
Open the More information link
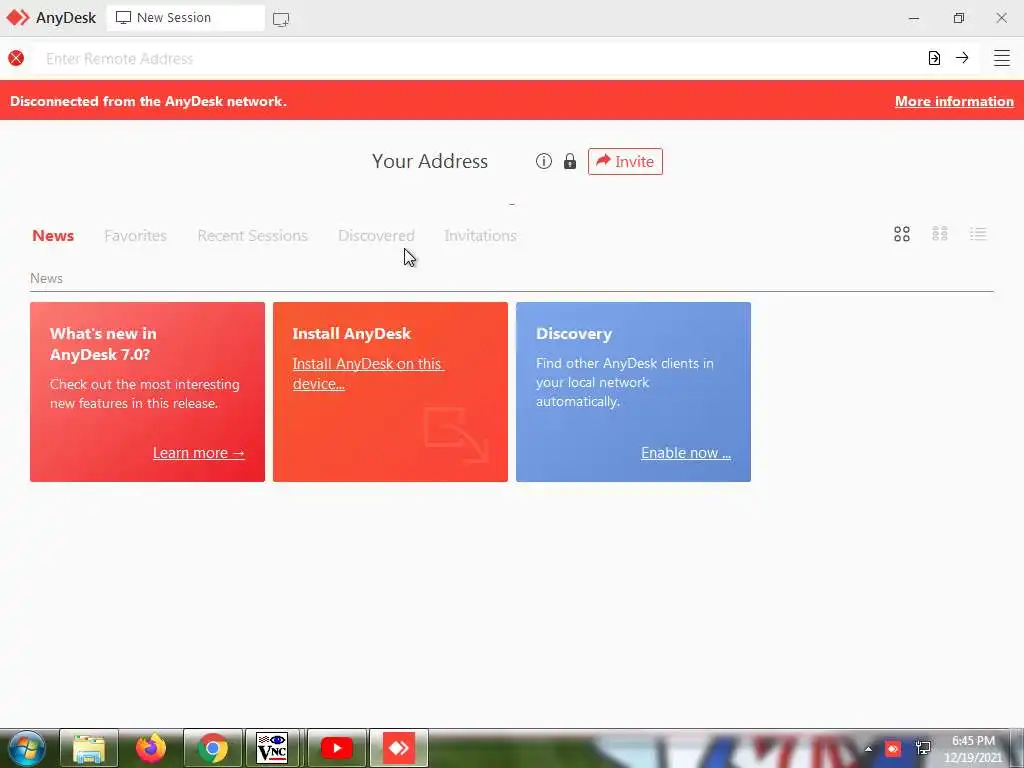coord(954,101)
